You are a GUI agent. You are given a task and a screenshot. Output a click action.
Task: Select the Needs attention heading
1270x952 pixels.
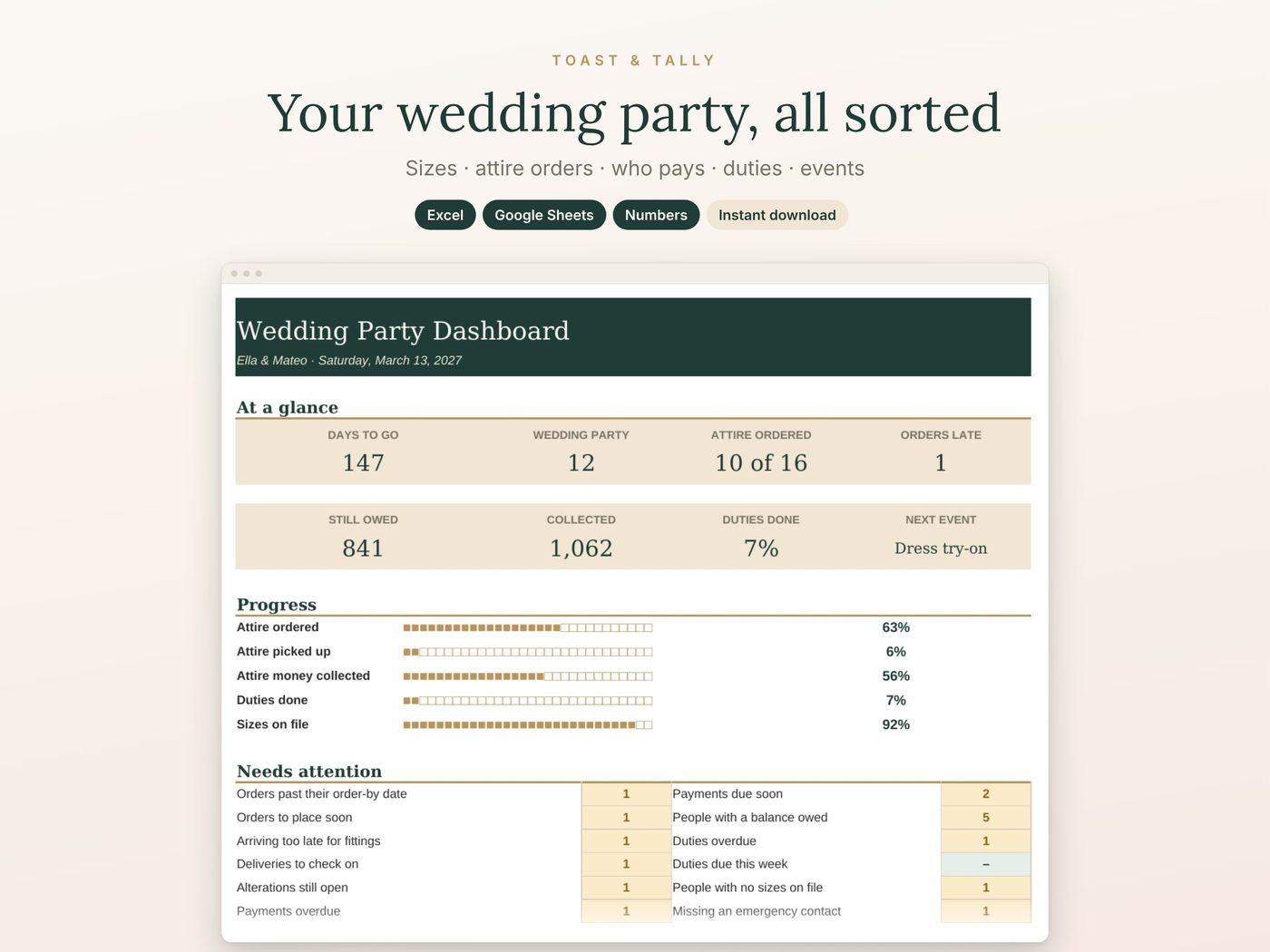[x=309, y=772]
